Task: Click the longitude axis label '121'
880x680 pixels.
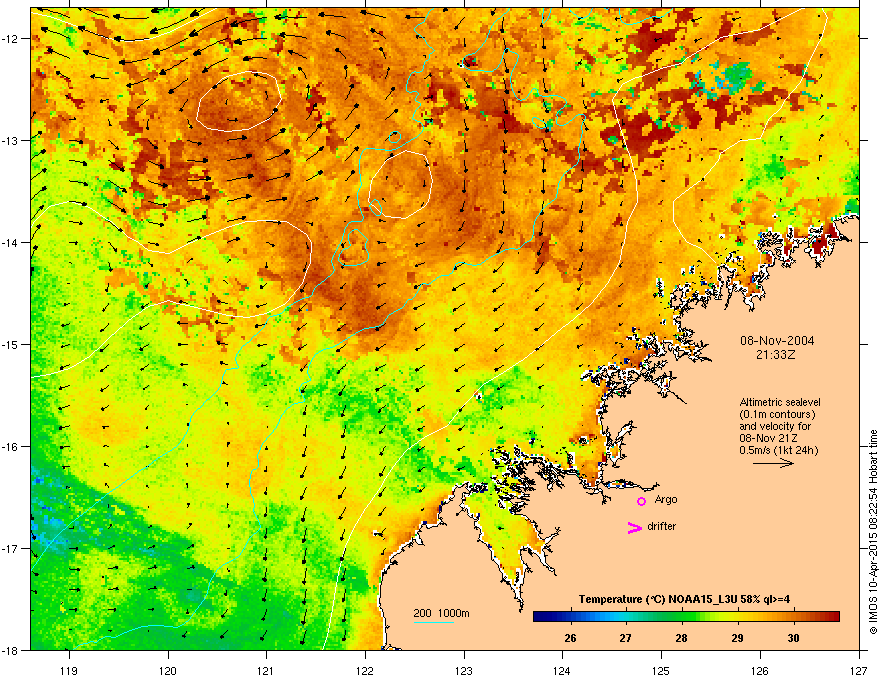Action: (266, 670)
